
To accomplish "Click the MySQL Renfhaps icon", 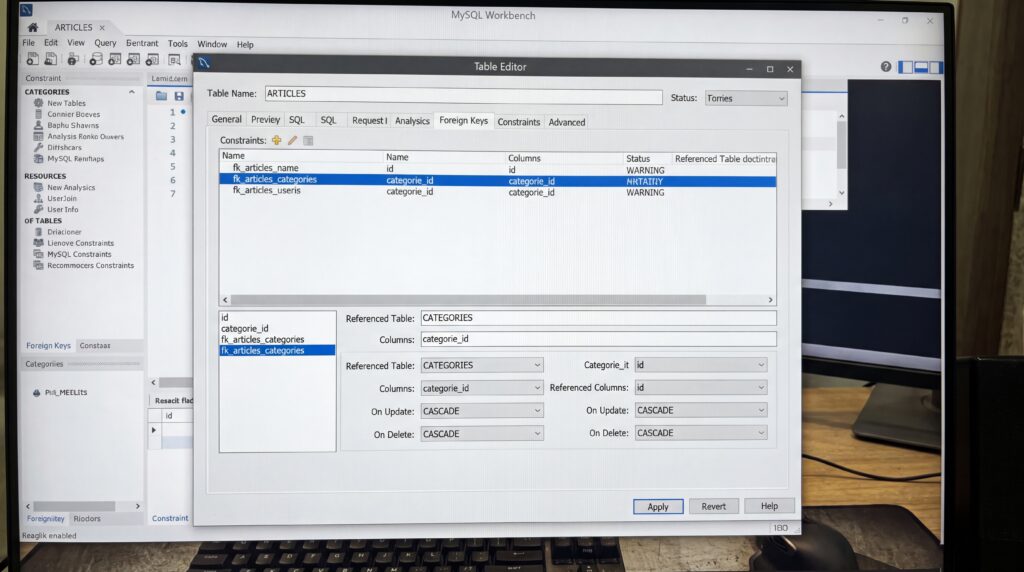I will [39, 159].
